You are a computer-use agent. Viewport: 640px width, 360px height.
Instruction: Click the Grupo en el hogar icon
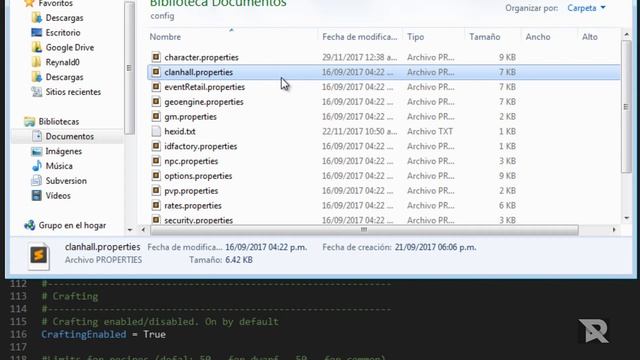[x=29, y=225]
